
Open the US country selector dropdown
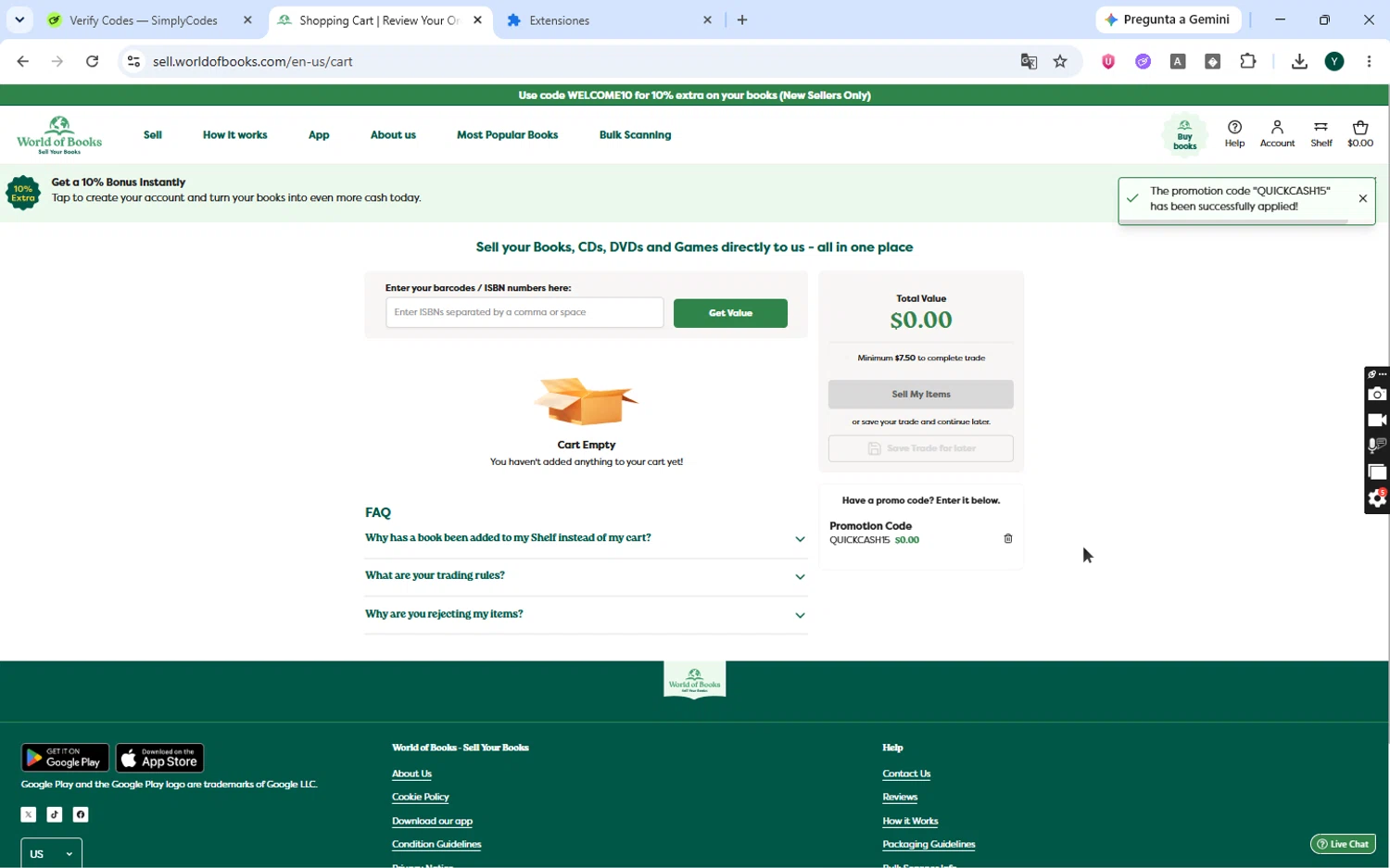pos(51,853)
